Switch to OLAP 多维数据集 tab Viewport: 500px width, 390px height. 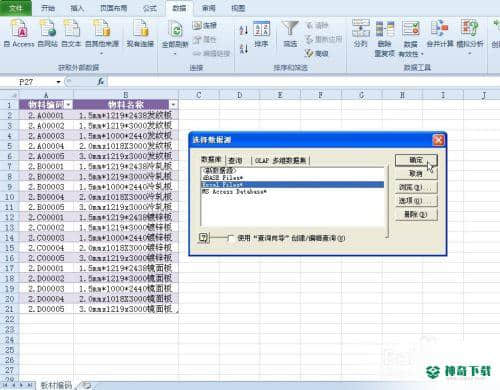tap(281, 161)
